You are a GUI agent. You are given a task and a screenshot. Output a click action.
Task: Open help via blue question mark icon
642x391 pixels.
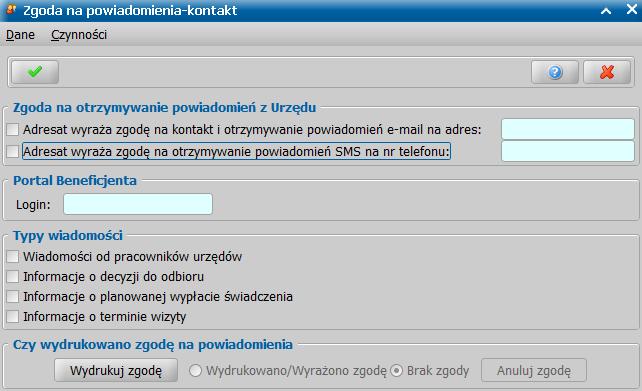tap(555, 72)
